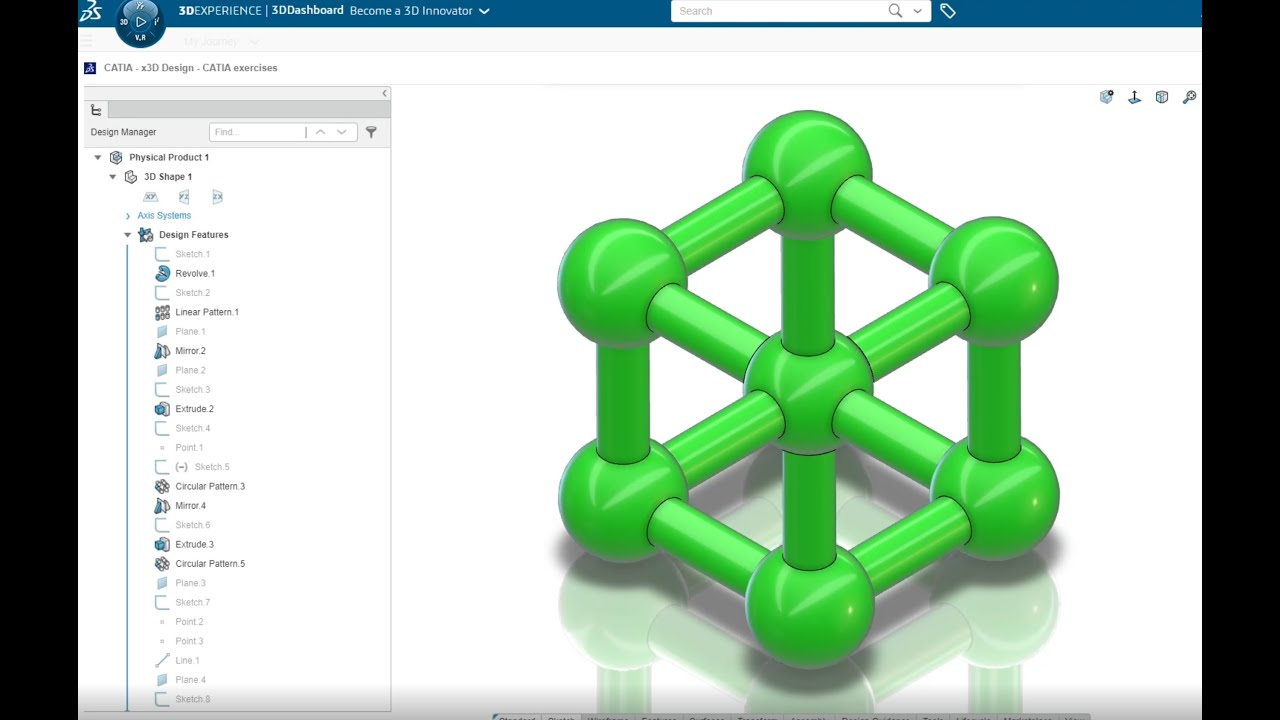Open the hamburger menu below the logo

pyautogui.click(x=87, y=41)
